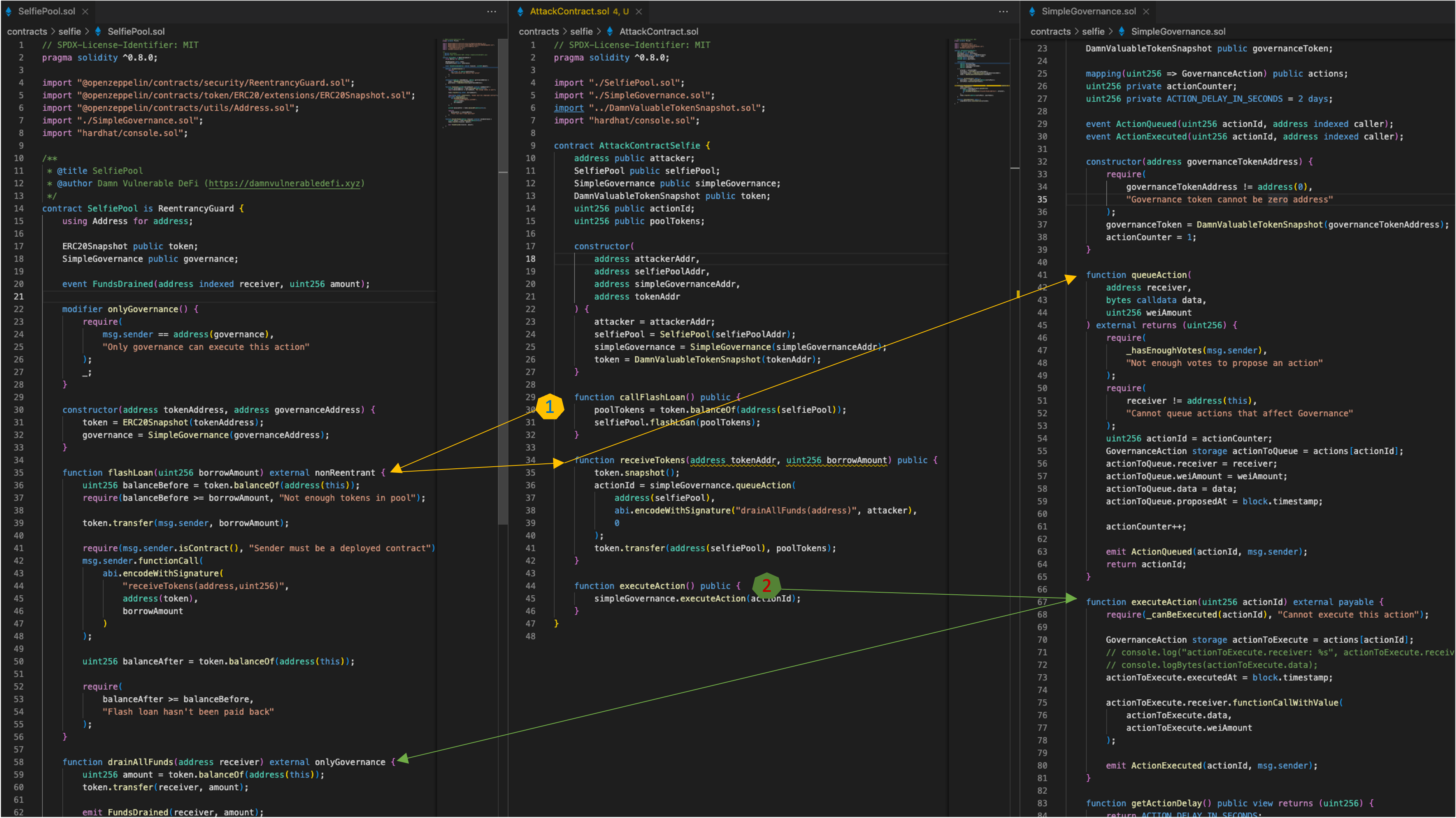The image size is (1456, 818).
Task: Click SimpleGovernance.sol breadcrumb file item
Action: (x=1178, y=32)
